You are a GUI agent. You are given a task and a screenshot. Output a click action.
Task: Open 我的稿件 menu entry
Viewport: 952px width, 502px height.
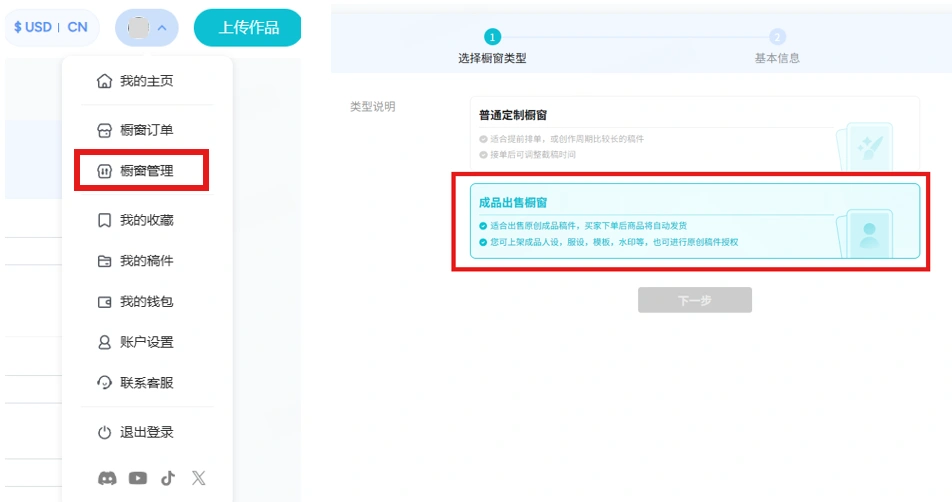tap(147, 261)
